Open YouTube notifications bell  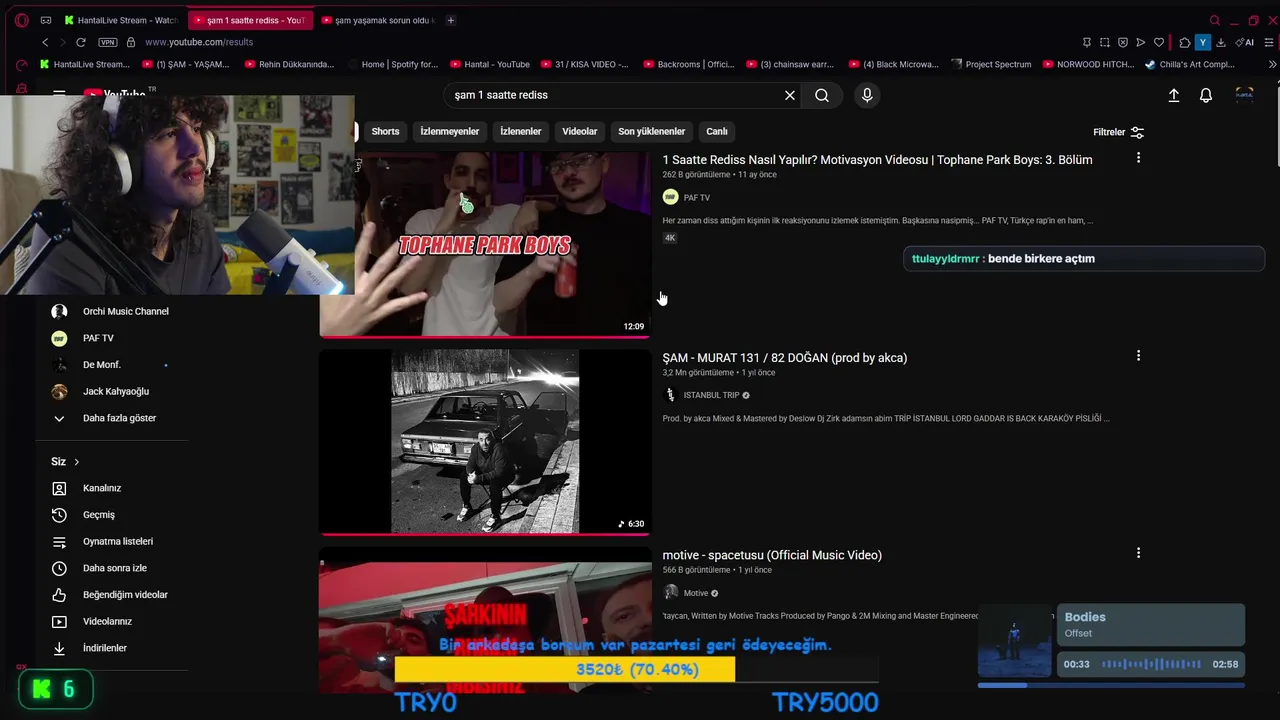(x=1206, y=95)
